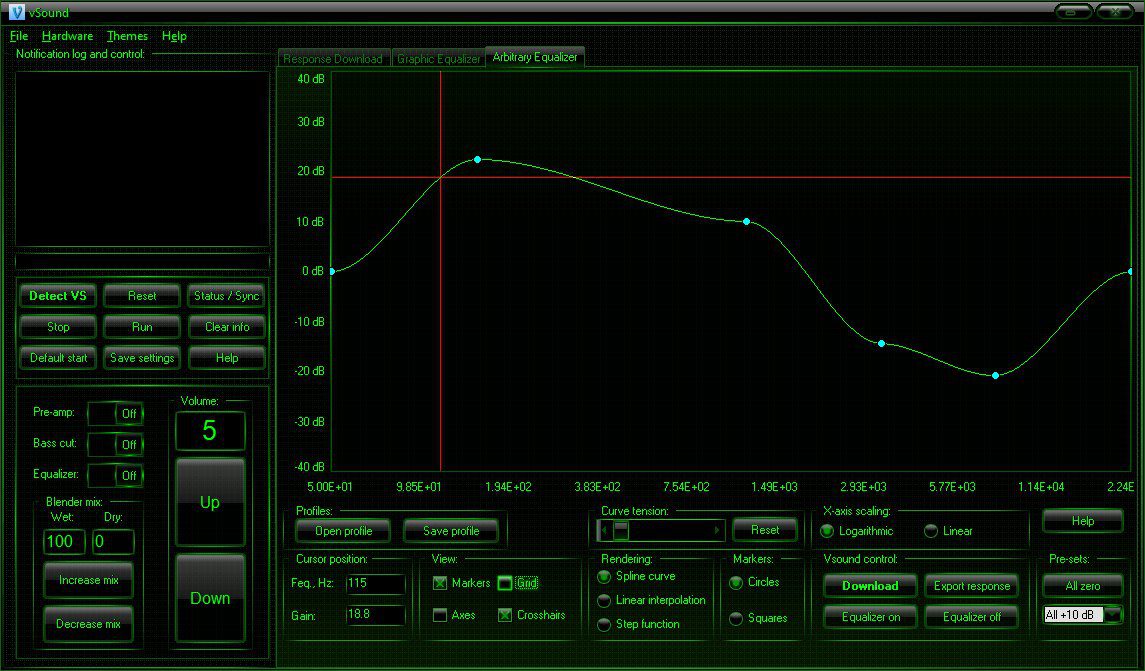Click the volume Down button
This screenshot has width=1145, height=671.
210,598
